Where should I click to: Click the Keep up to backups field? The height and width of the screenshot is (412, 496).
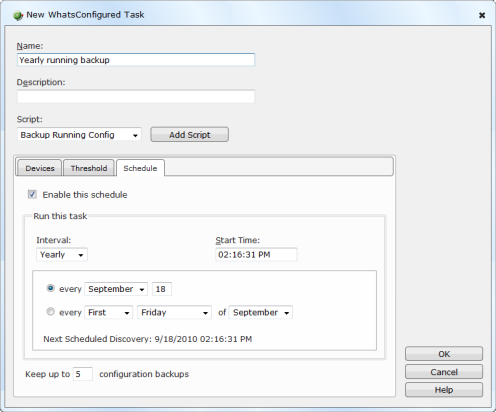[x=82, y=374]
